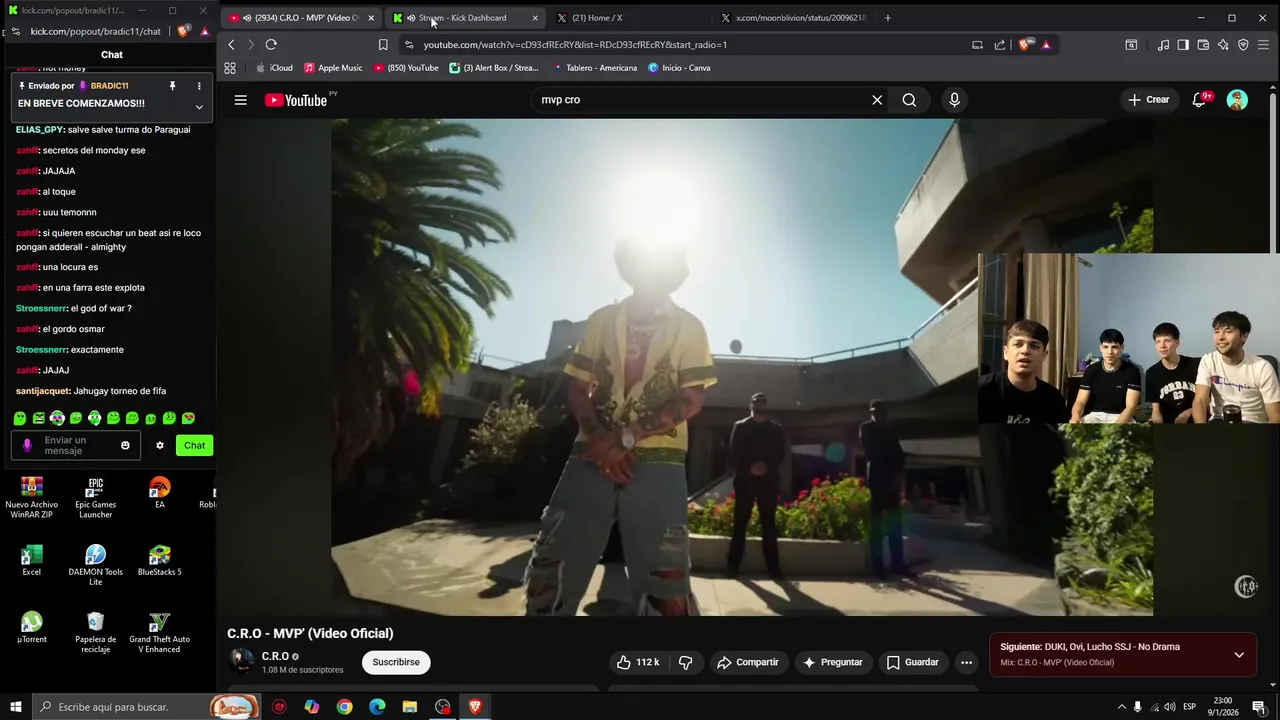The width and height of the screenshot is (1280, 720).
Task: Click the Guardar save button
Action: (912, 662)
